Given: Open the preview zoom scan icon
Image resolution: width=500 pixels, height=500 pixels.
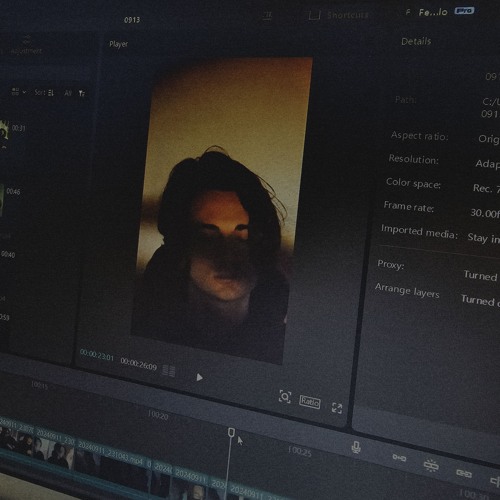Looking at the screenshot, I should 285,397.
